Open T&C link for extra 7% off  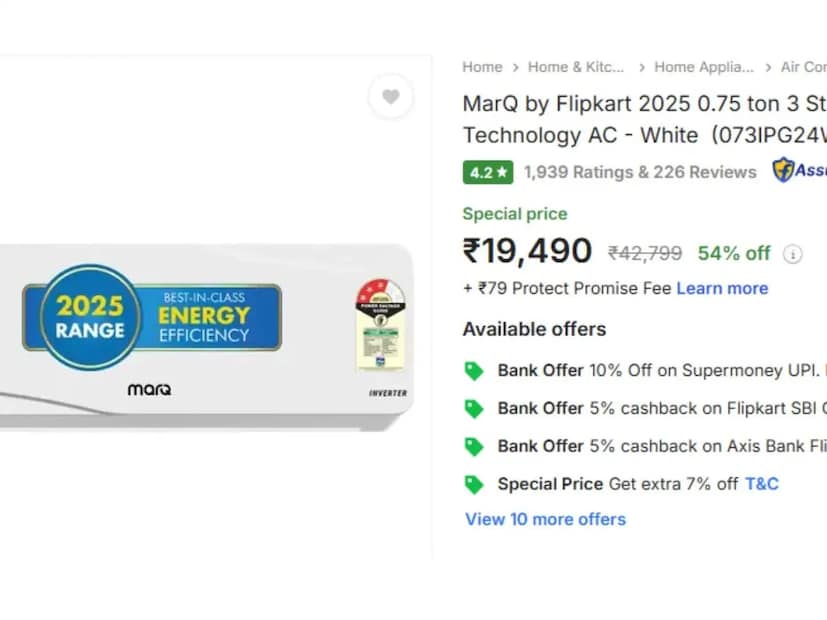(761, 484)
